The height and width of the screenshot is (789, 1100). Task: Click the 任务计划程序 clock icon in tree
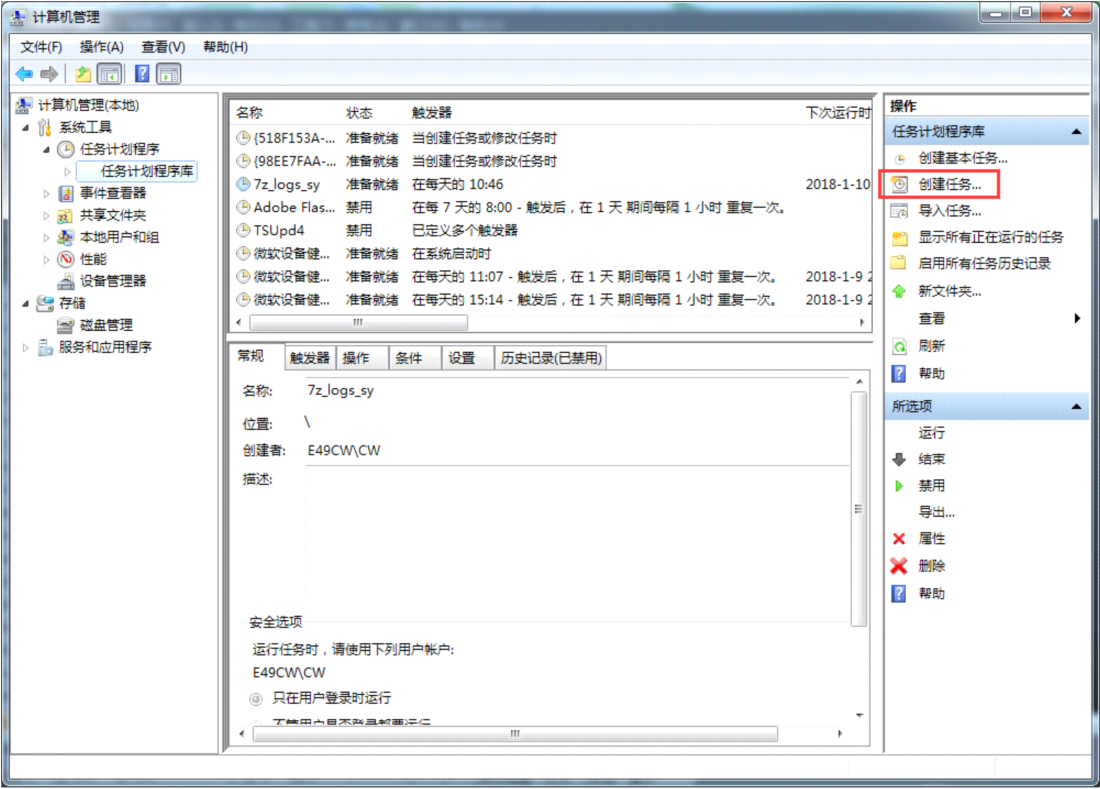(x=66, y=149)
